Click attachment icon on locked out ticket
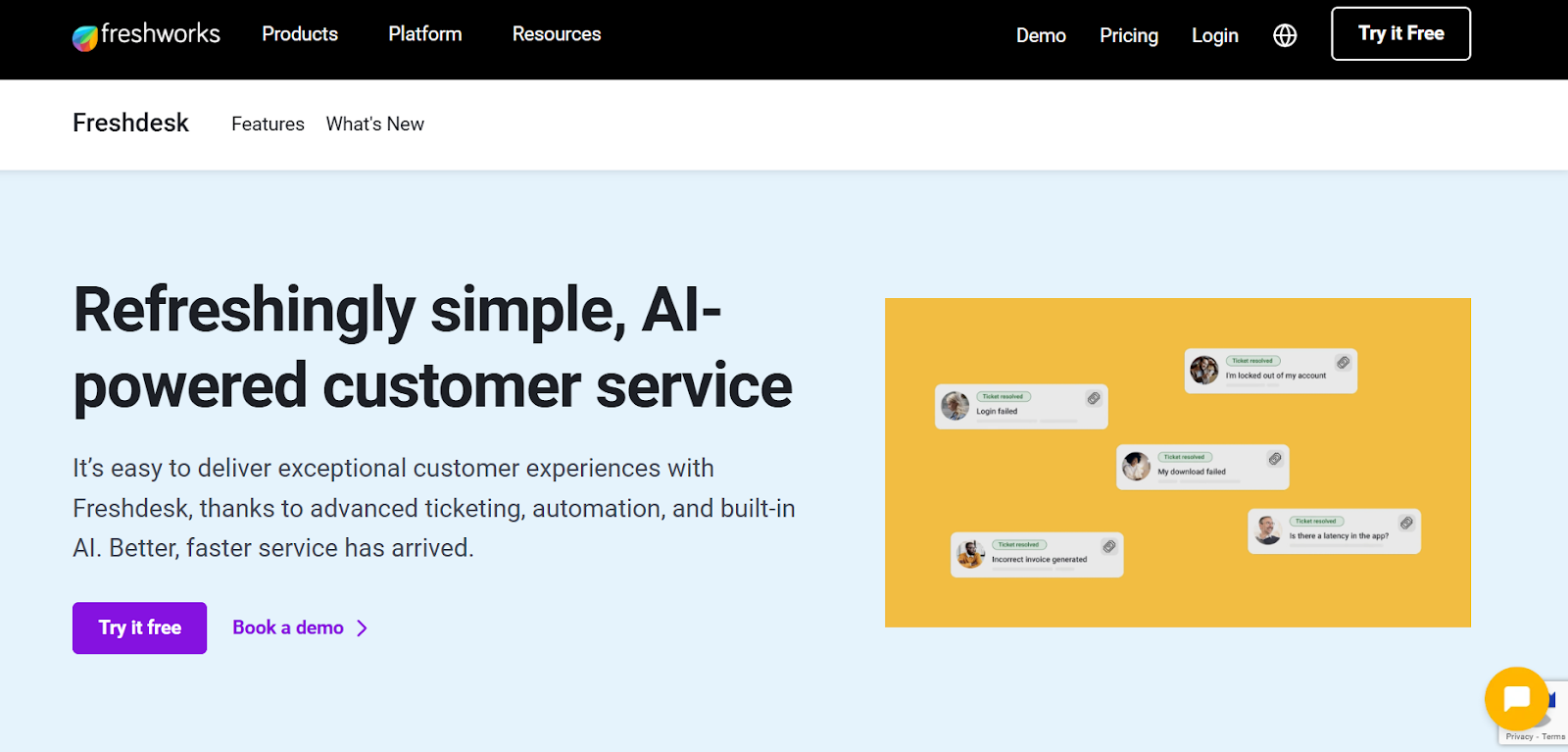 (x=1344, y=363)
